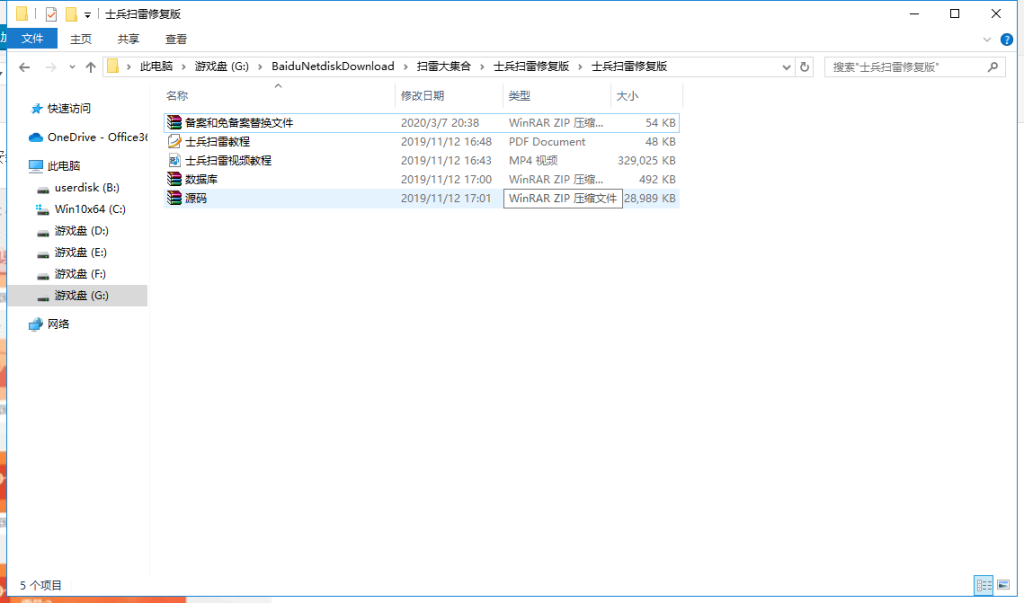1024x603 pixels.
Task: Expand address bar history dropdown
Action: point(786,67)
